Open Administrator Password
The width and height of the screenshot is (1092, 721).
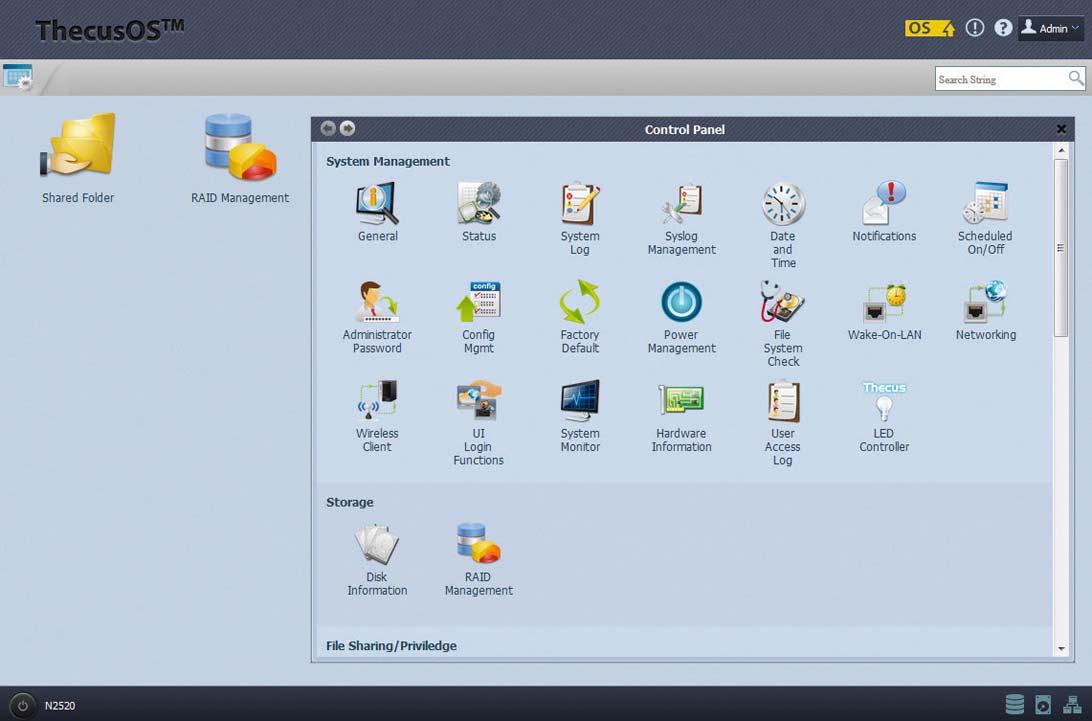377,302
